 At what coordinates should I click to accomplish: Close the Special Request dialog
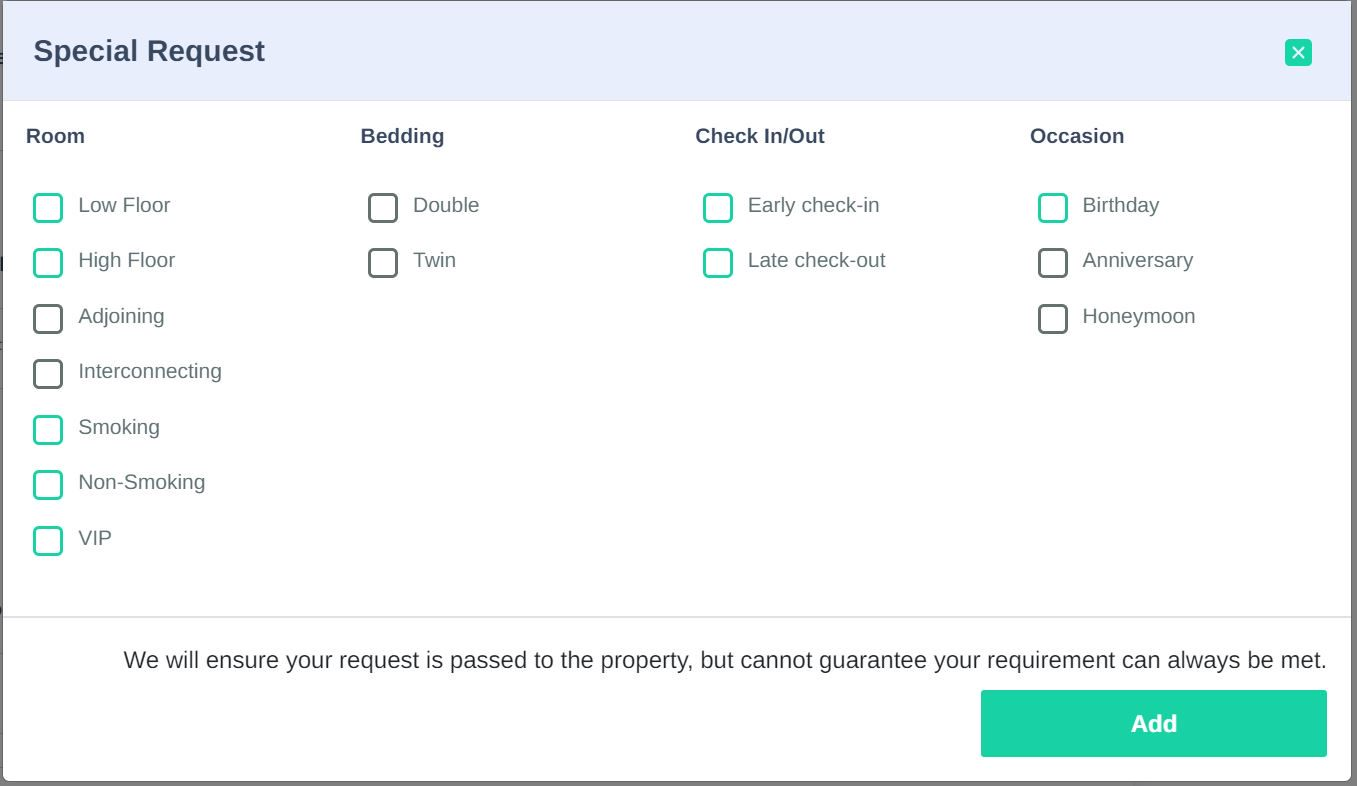click(x=1298, y=53)
